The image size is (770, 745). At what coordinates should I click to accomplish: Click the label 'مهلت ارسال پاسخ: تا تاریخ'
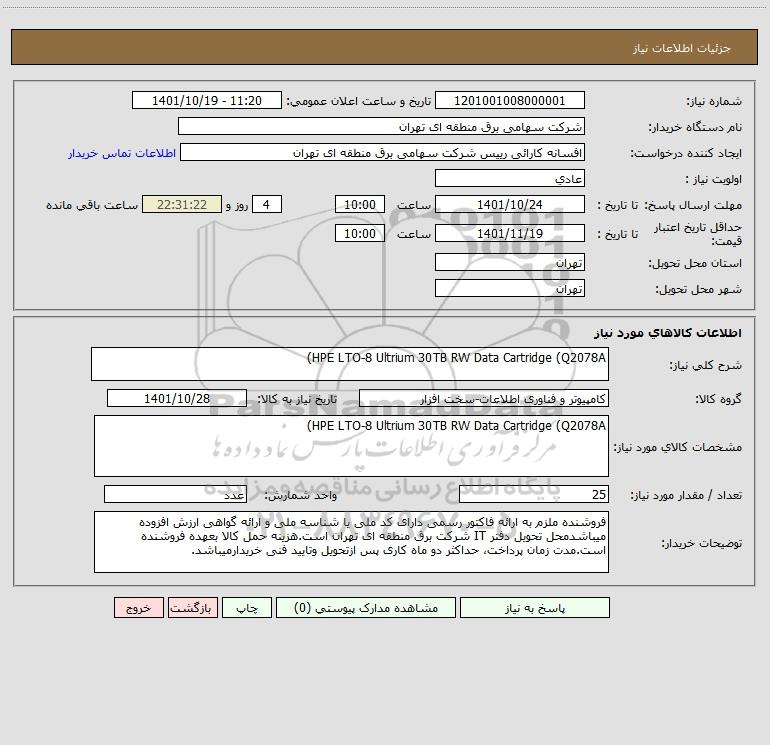tap(669, 205)
